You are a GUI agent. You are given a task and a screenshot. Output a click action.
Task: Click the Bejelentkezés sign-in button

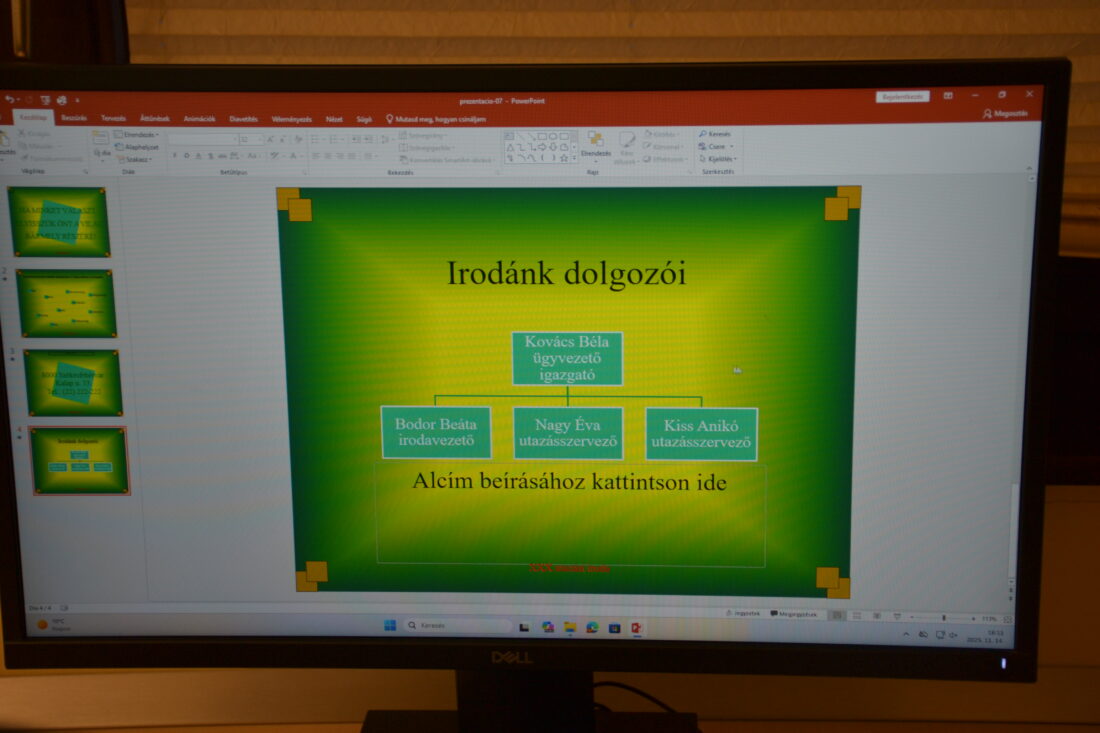pos(902,97)
